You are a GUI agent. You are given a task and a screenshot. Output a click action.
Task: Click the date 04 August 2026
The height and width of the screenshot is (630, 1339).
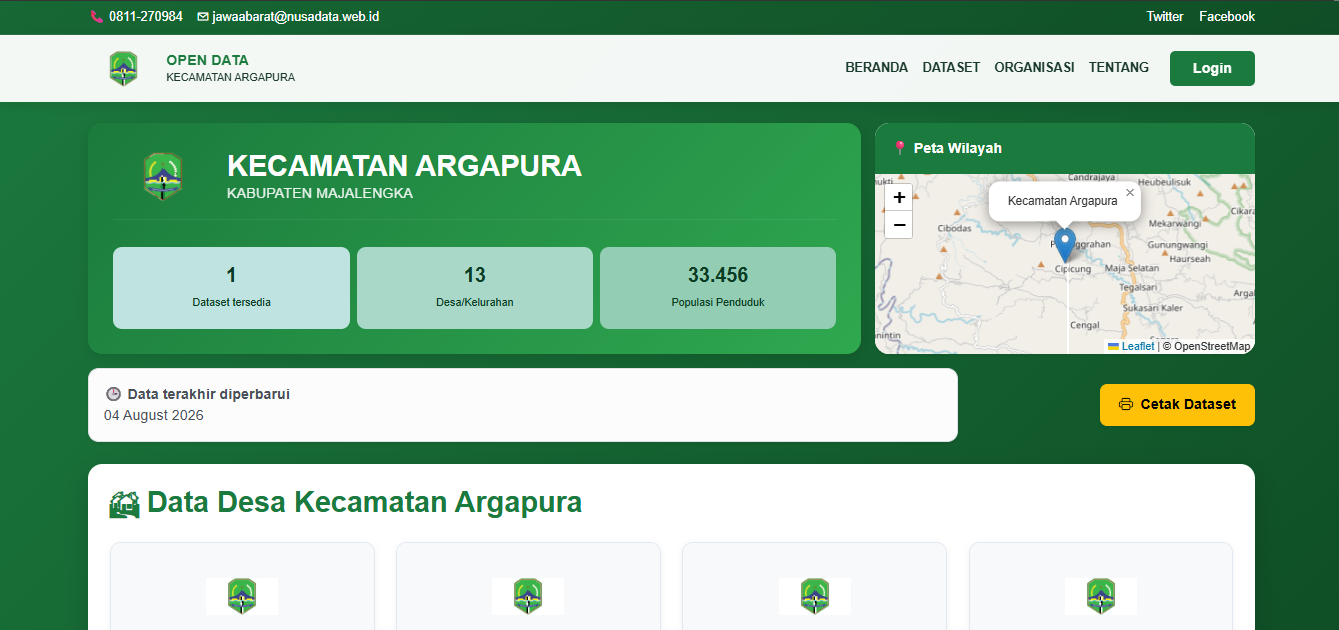(x=154, y=415)
